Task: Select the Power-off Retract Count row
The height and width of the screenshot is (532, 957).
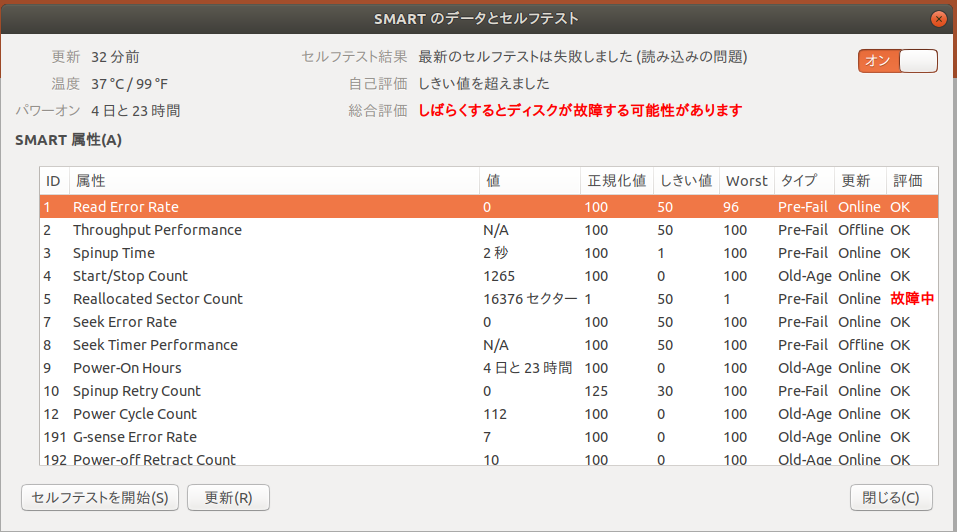Action: (489, 458)
